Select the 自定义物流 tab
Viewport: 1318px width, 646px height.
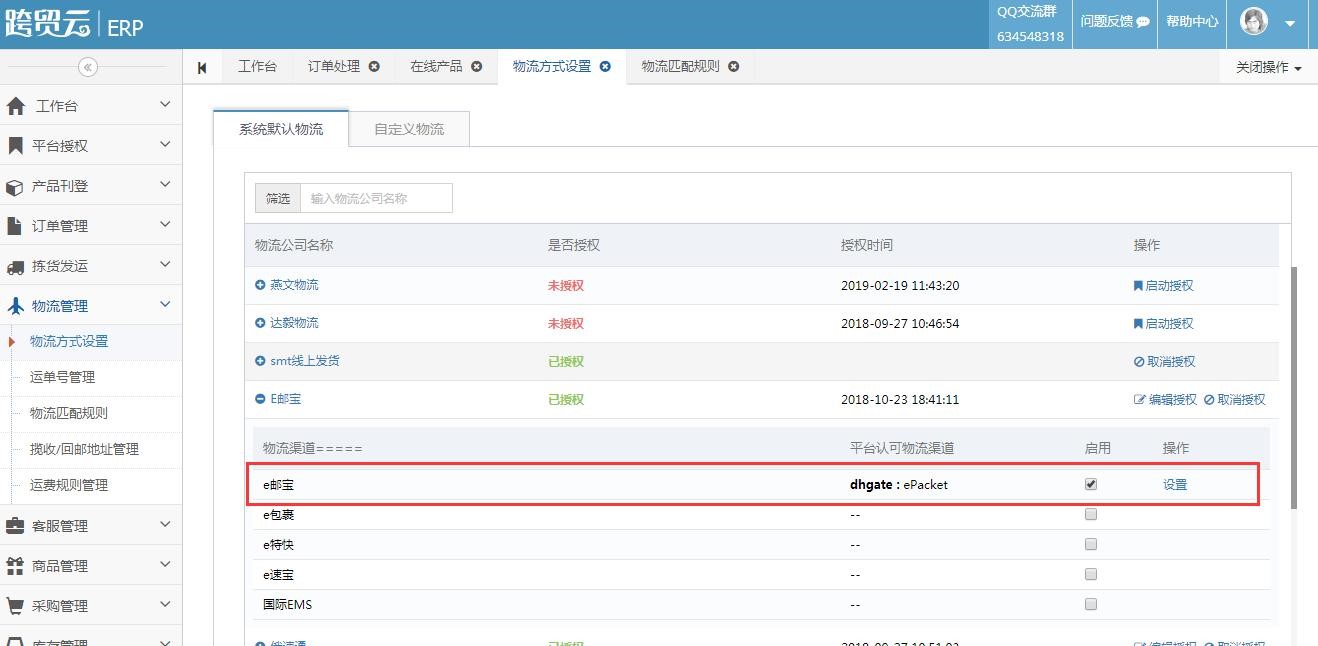tap(409, 129)
